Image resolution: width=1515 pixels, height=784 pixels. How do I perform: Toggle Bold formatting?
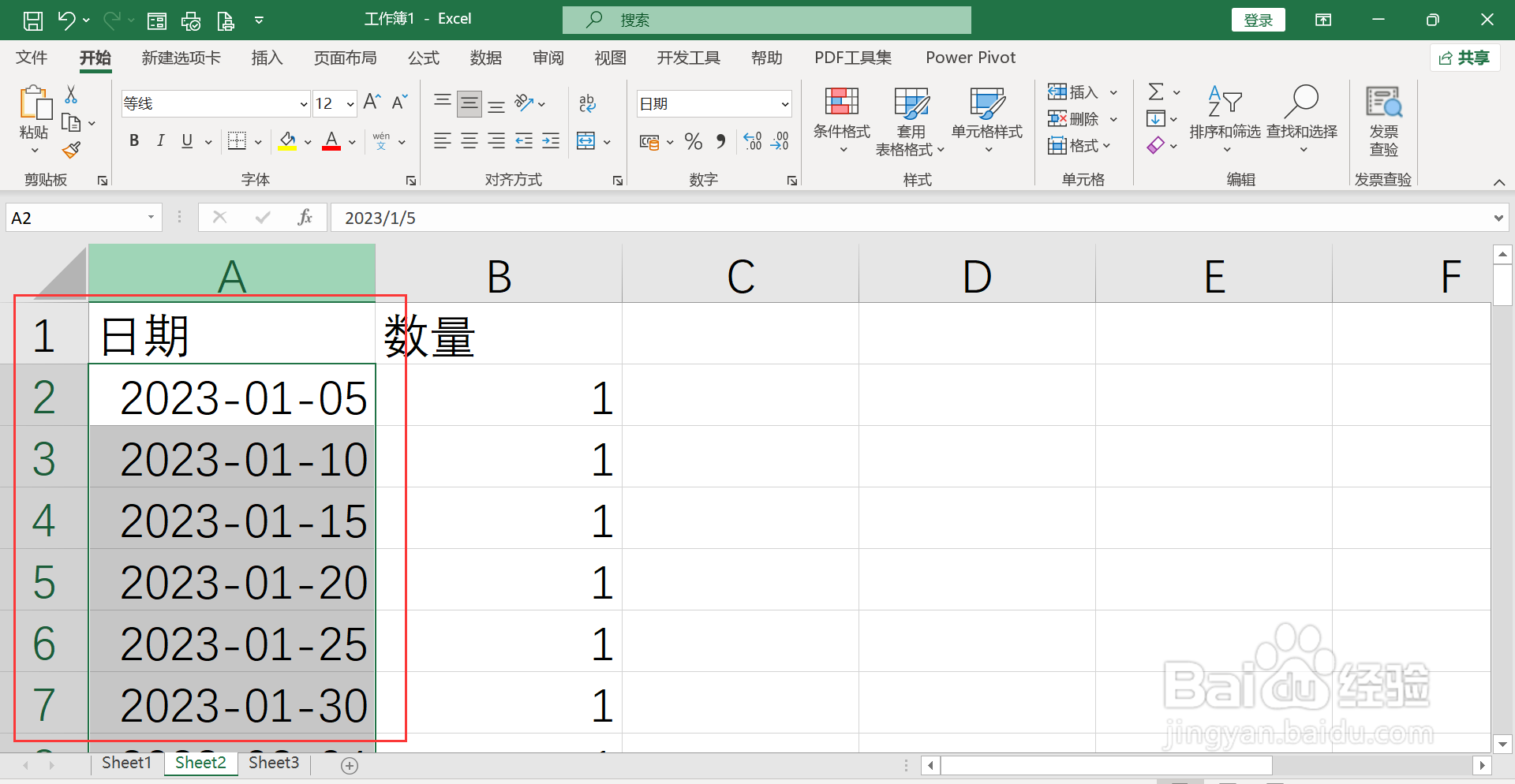(x=134, y=141)
